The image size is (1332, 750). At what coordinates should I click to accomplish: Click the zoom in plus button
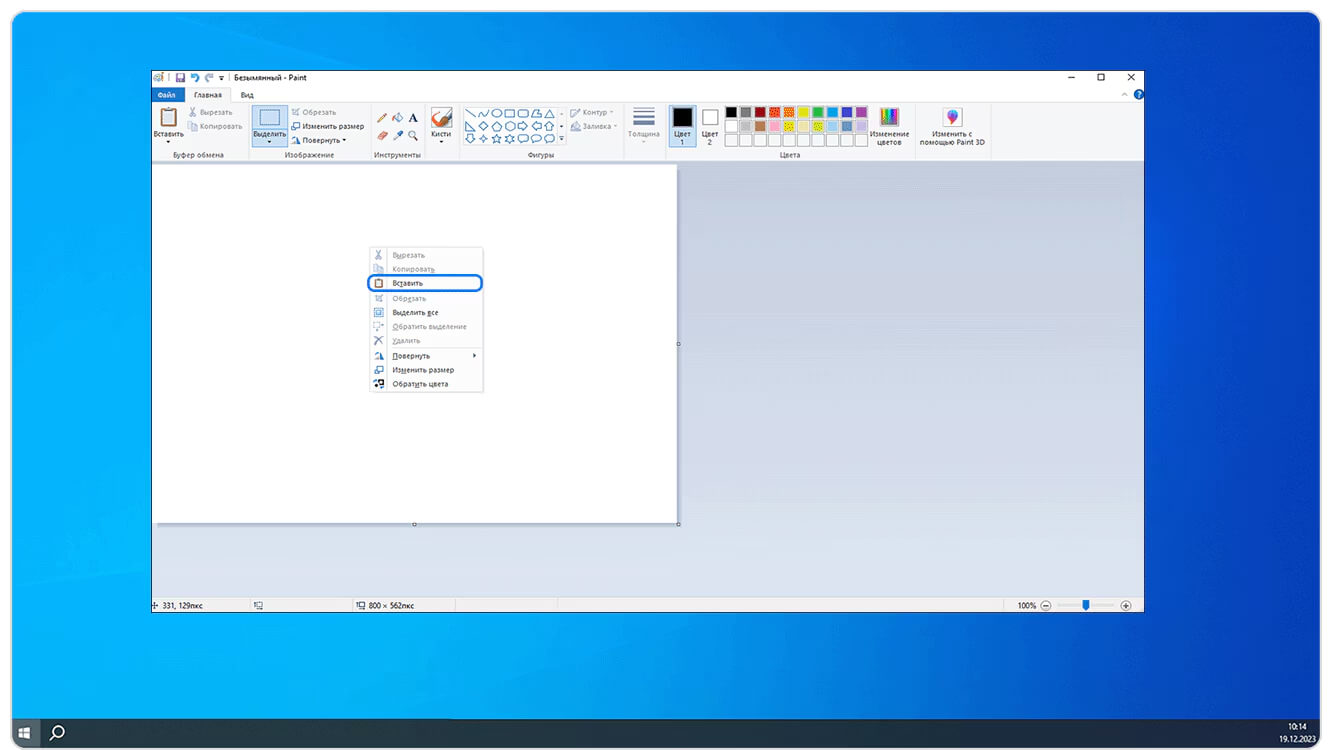pos(1126,605)
